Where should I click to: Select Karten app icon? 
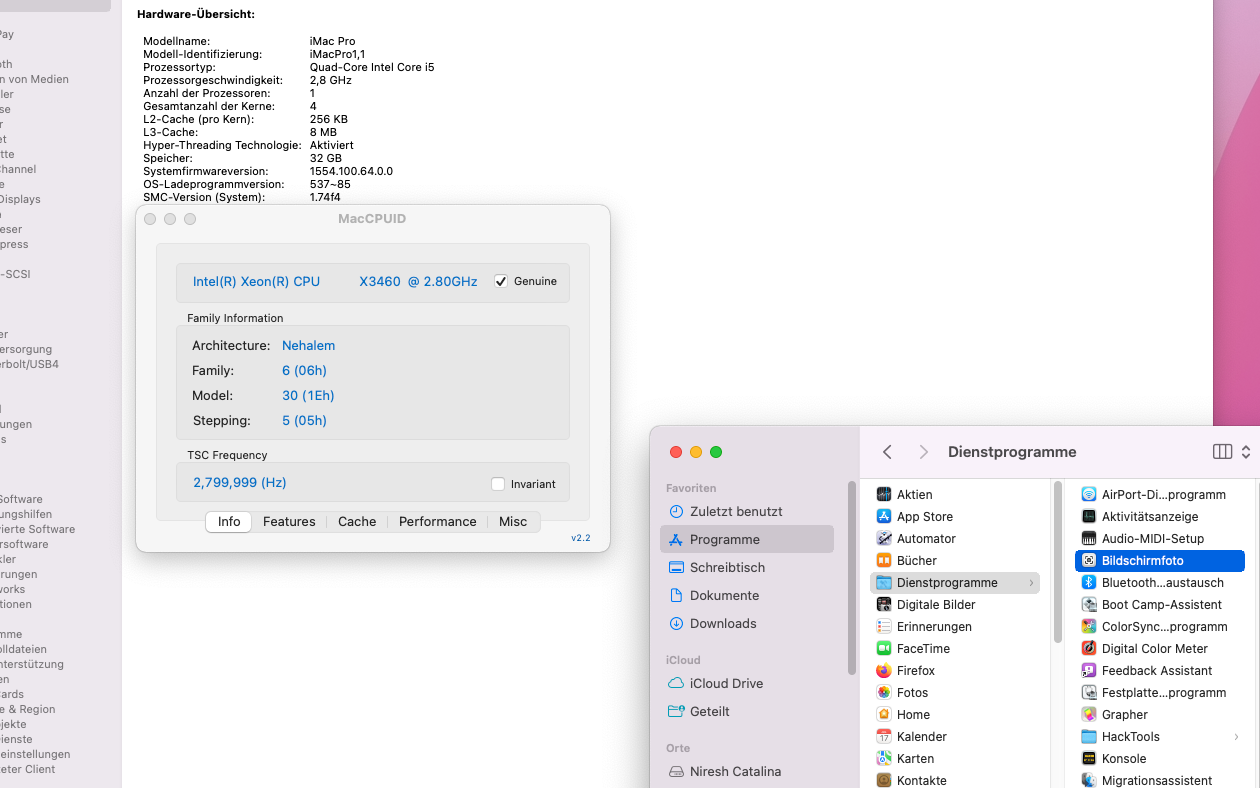[x=884, y=759]
